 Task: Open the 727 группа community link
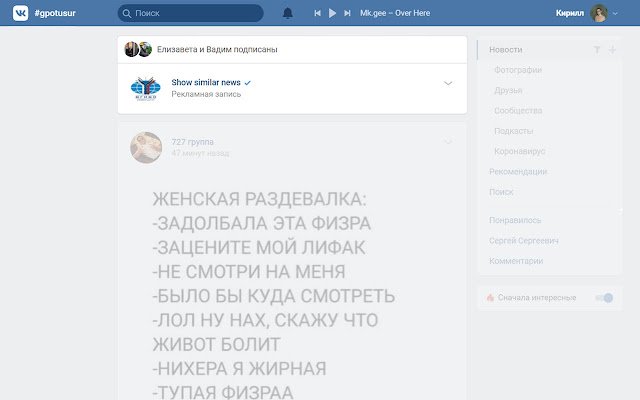[192, 142]
